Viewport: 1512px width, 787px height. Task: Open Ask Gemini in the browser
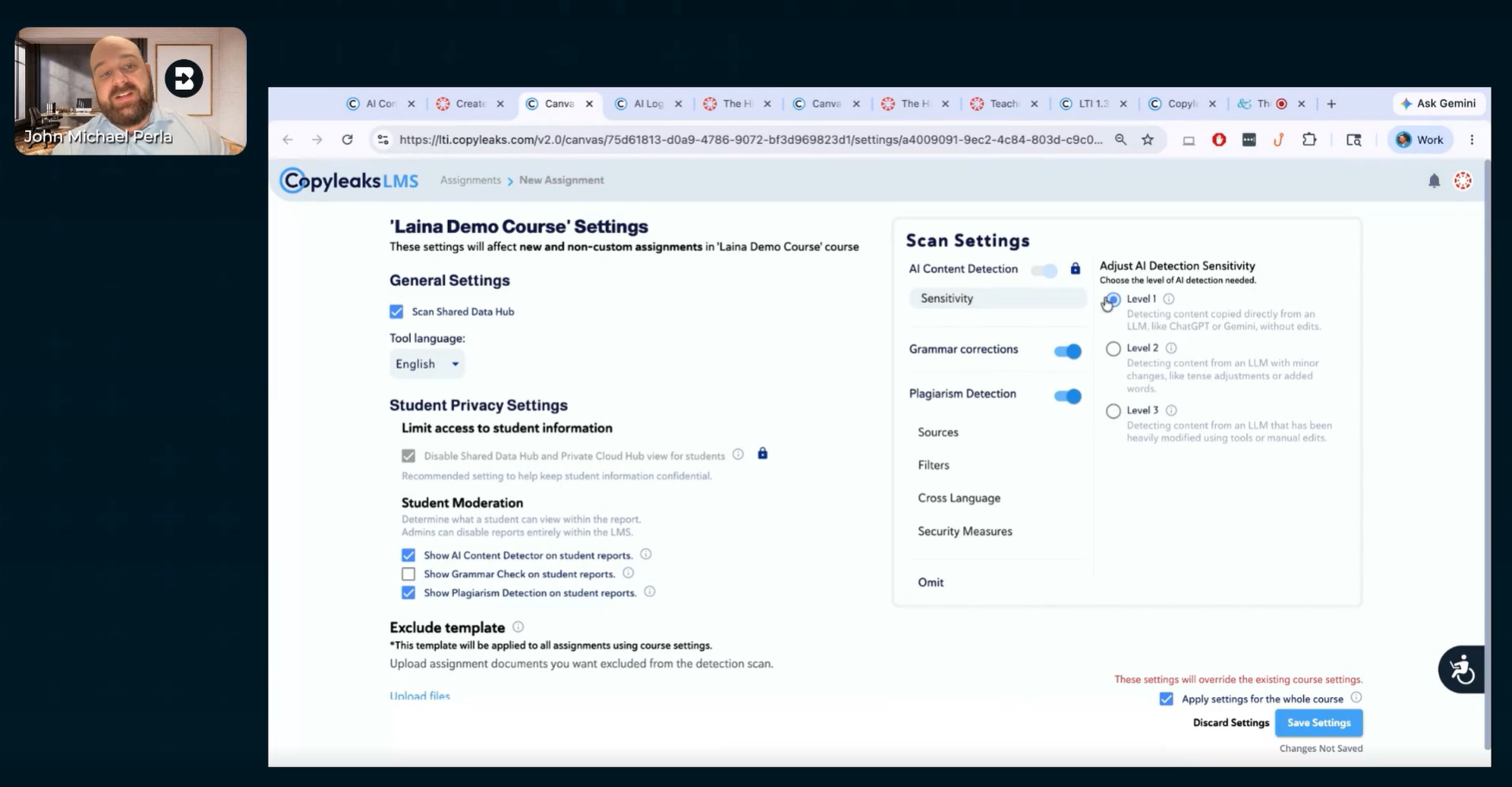tap(1439, 104)
